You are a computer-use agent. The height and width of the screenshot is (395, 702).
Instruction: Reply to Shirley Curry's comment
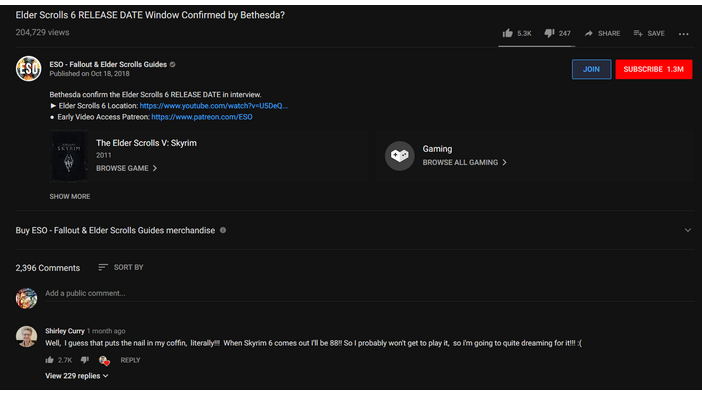(130, 360)
